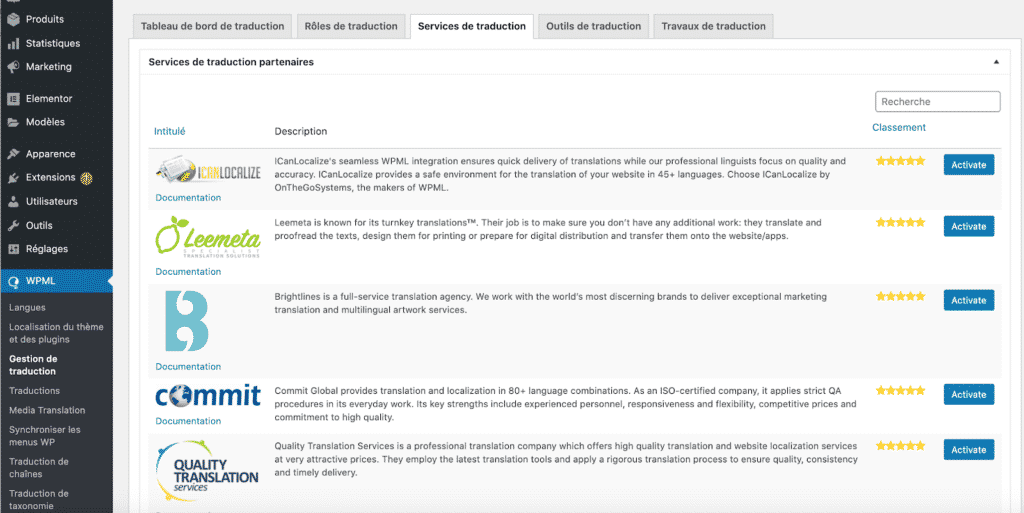Sort services by Classement column
The width and height of the screenshot is (1024, 513).
(899, 127)
